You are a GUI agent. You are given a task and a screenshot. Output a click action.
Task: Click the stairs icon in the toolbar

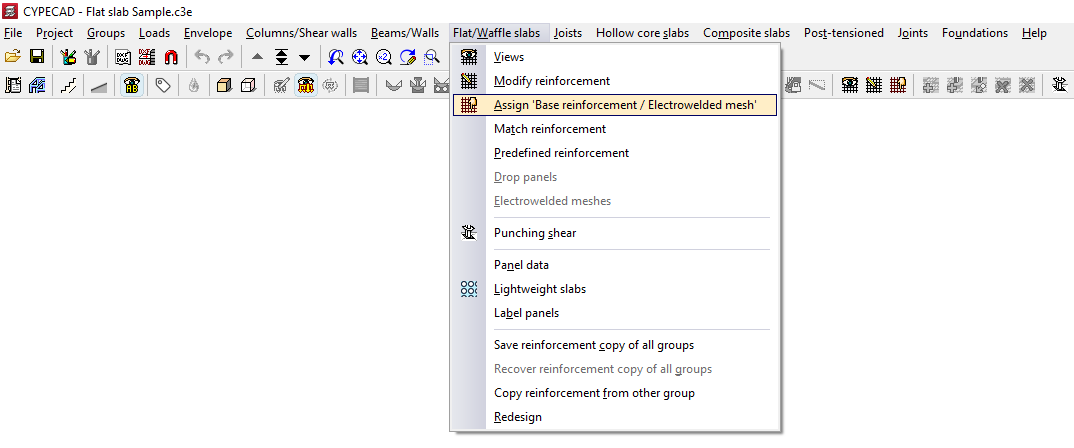(68, 86)
